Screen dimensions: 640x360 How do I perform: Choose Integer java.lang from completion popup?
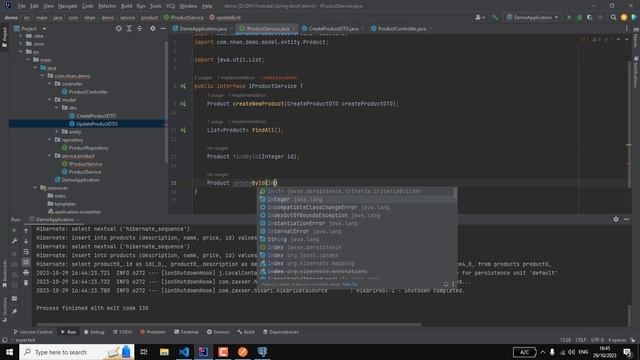[357, 199]
